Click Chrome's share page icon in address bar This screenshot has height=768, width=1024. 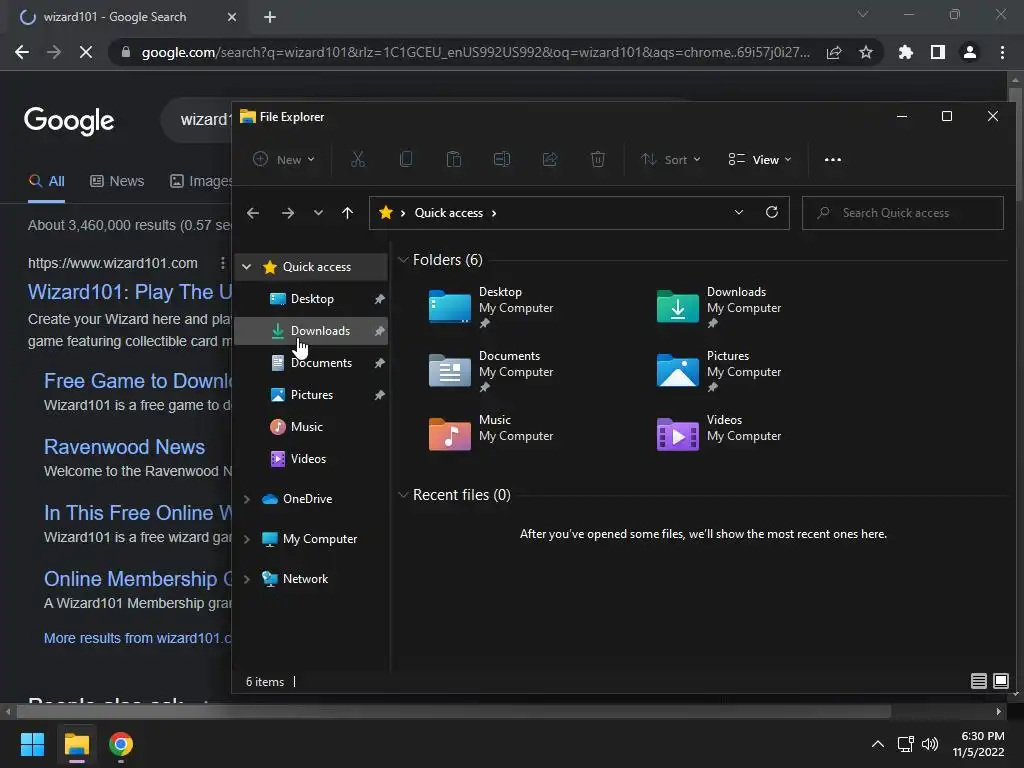pyautogui.click(x=834, y=52)
